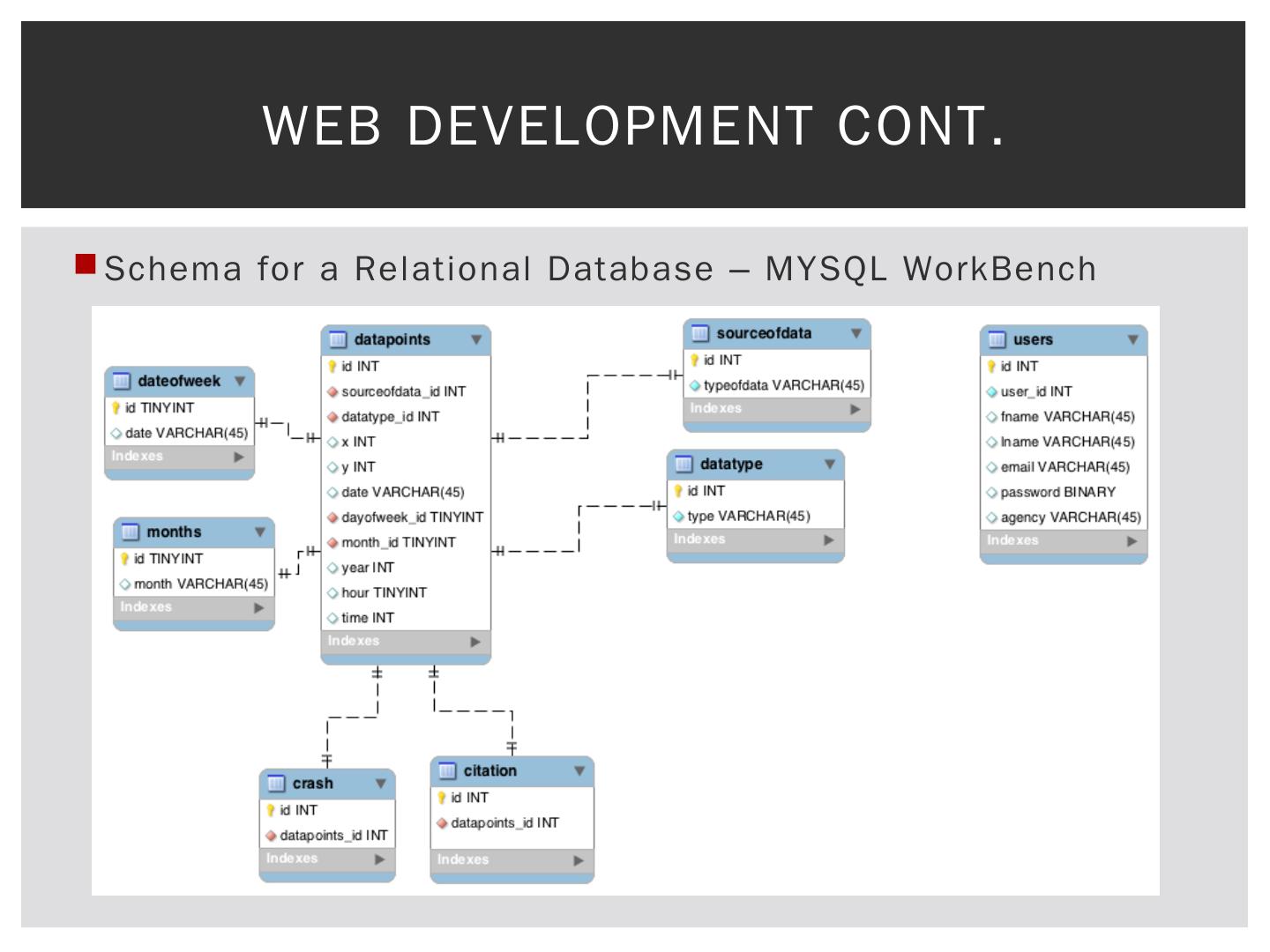
Task: Select month VARCHAR(45) column in months
Action: point(200,584)
